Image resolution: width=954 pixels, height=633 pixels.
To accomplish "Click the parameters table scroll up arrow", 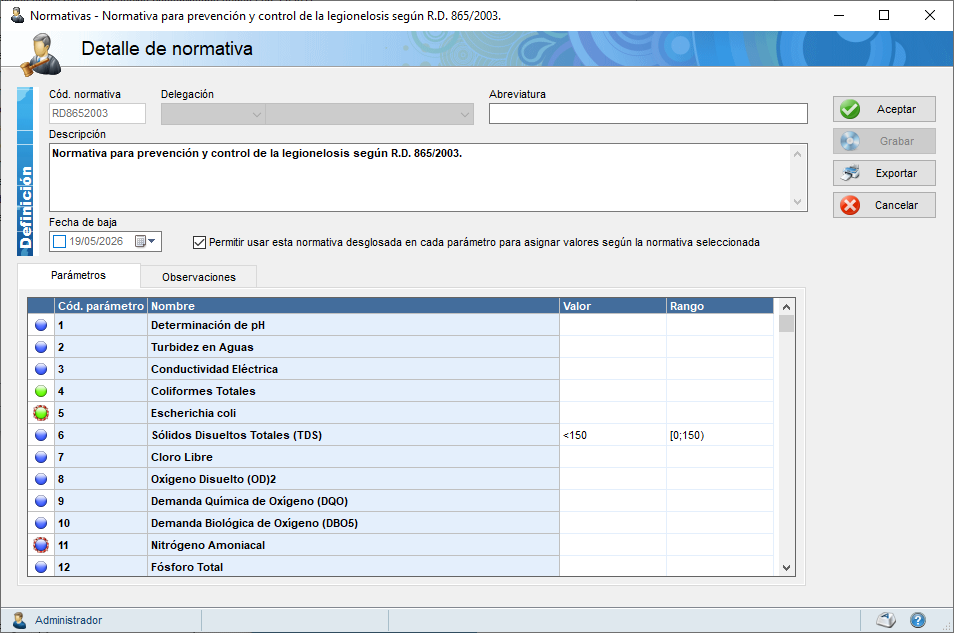I will pos(786,307).
